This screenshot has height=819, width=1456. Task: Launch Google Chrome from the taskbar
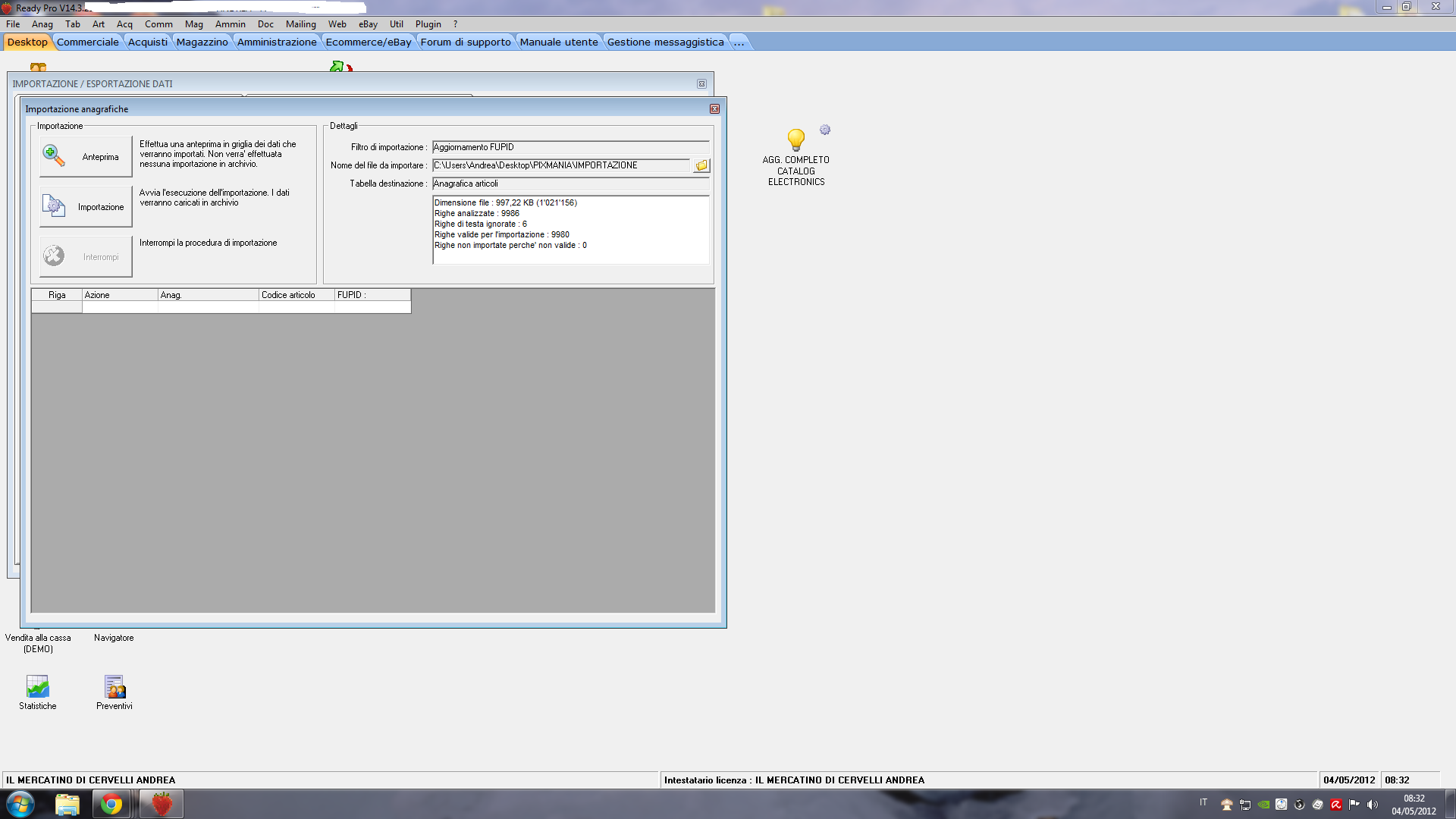point(111,804)
